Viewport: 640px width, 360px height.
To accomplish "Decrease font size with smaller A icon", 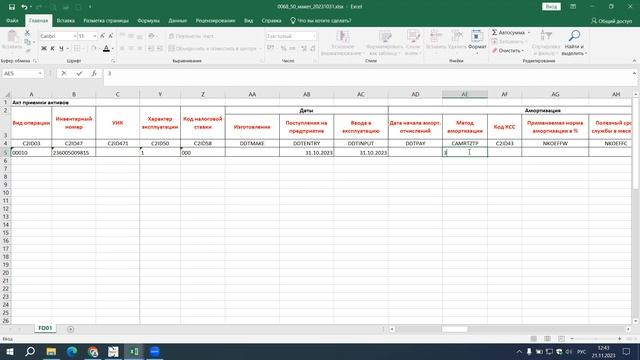I will [111, 36].
